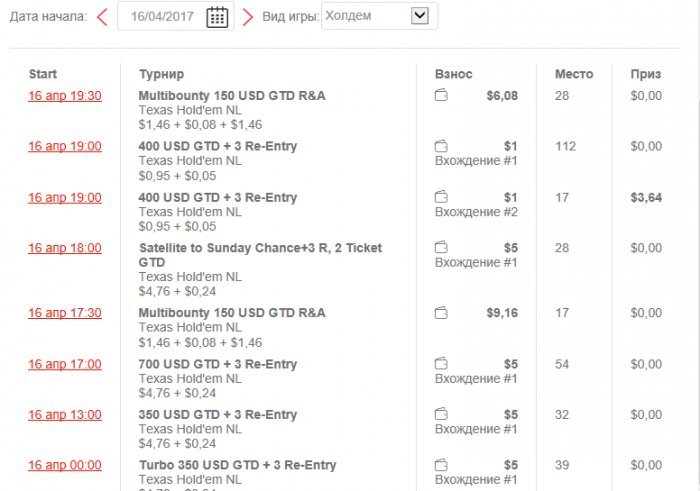Click the Турнир column header

[161, 74]
